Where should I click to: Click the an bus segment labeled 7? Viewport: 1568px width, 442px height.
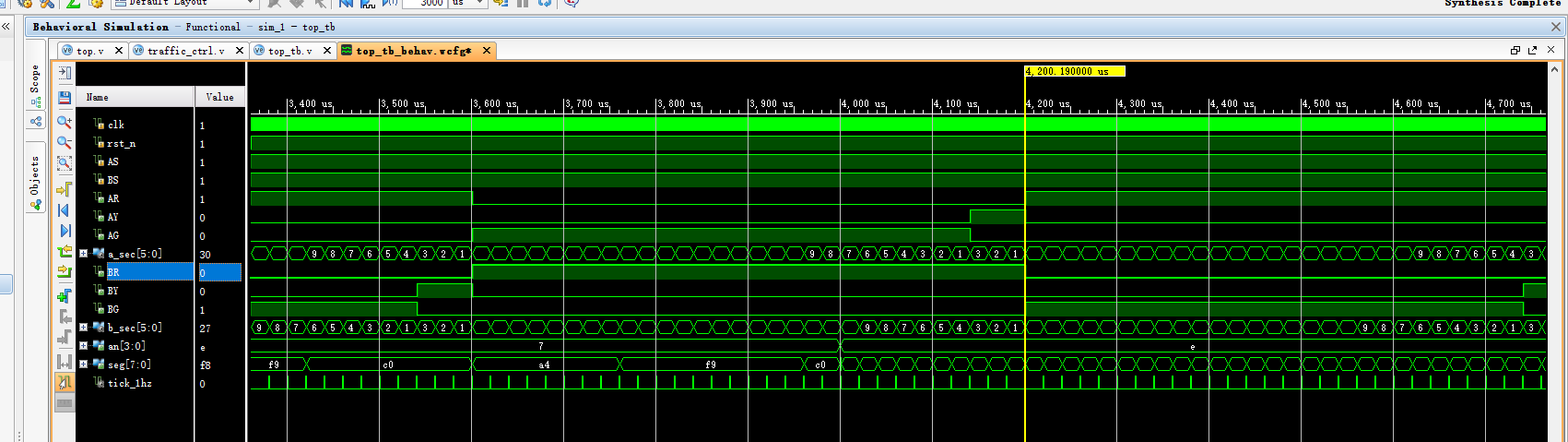[541, 346]
